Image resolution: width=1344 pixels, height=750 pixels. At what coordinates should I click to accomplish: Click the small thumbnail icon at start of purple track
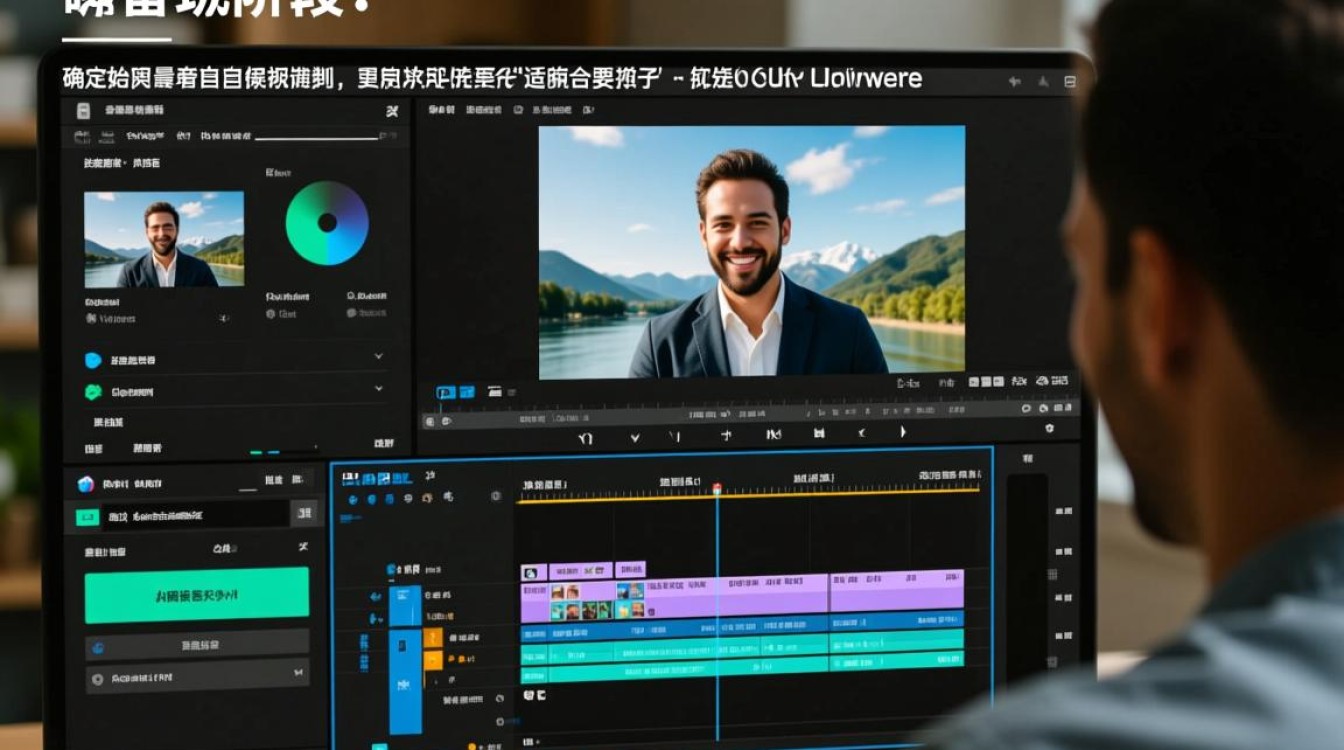(x=530, y=573)
